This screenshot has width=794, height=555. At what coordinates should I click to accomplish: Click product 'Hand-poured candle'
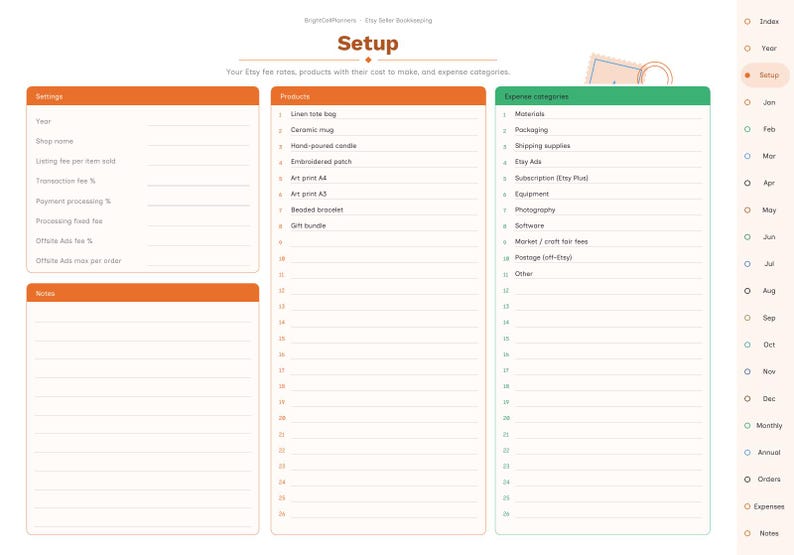(x=378, y=146)
